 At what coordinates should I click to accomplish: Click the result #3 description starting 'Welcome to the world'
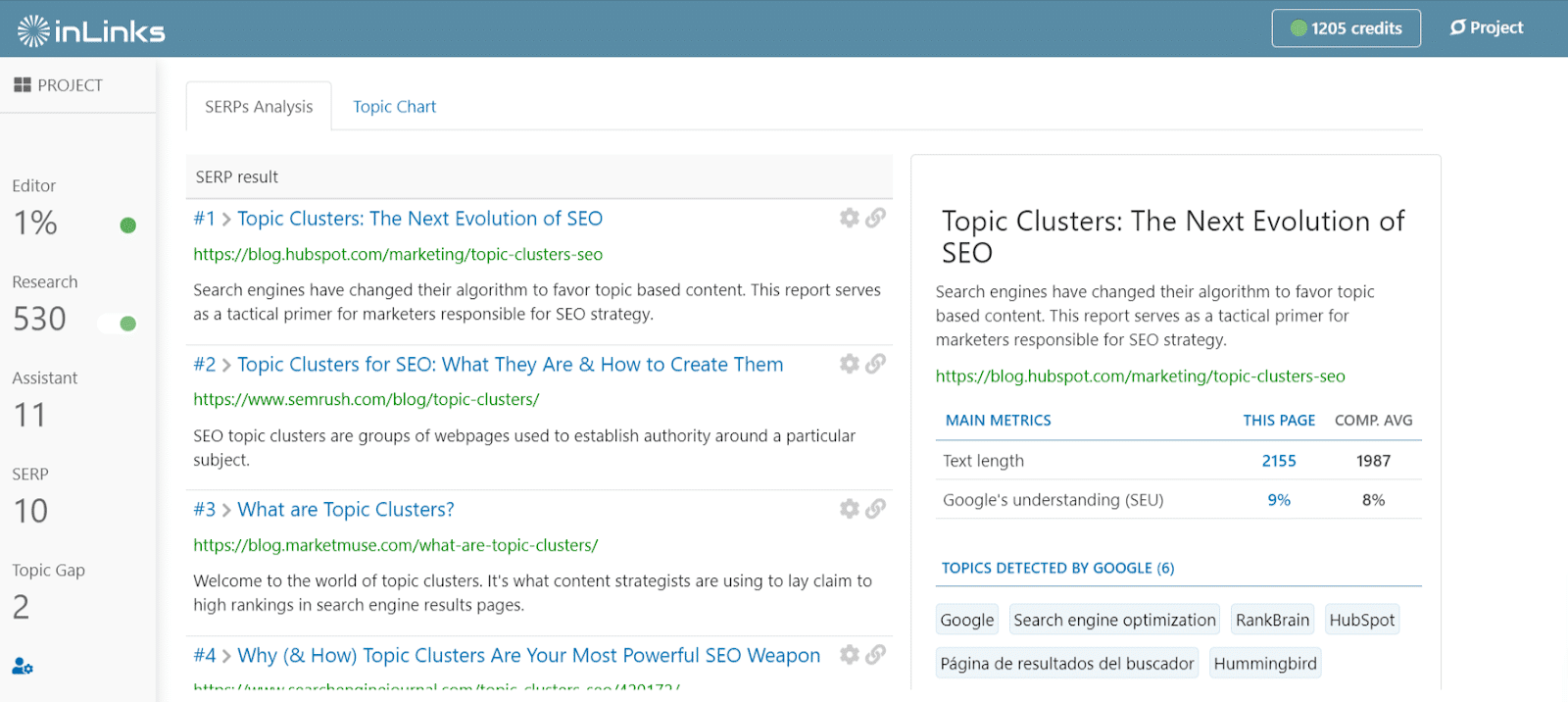[x=532, y=593]
